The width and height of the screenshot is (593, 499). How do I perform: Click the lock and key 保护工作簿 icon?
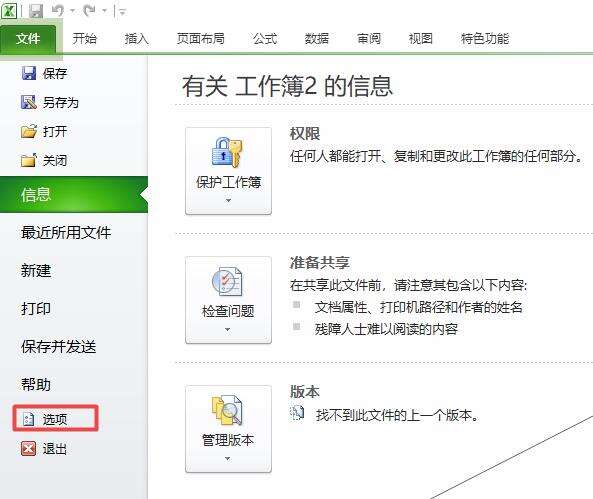click(x=227, y=152)
